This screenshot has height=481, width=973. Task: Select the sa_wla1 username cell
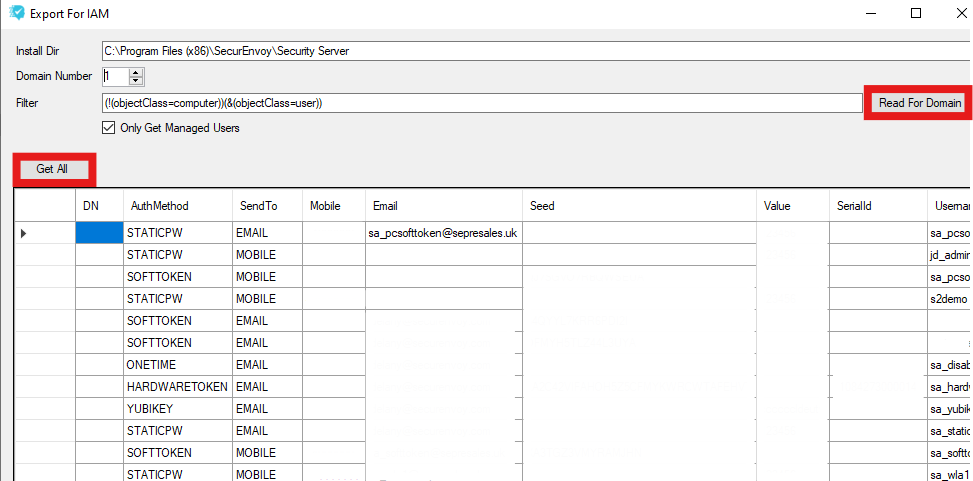click(948, 474)
